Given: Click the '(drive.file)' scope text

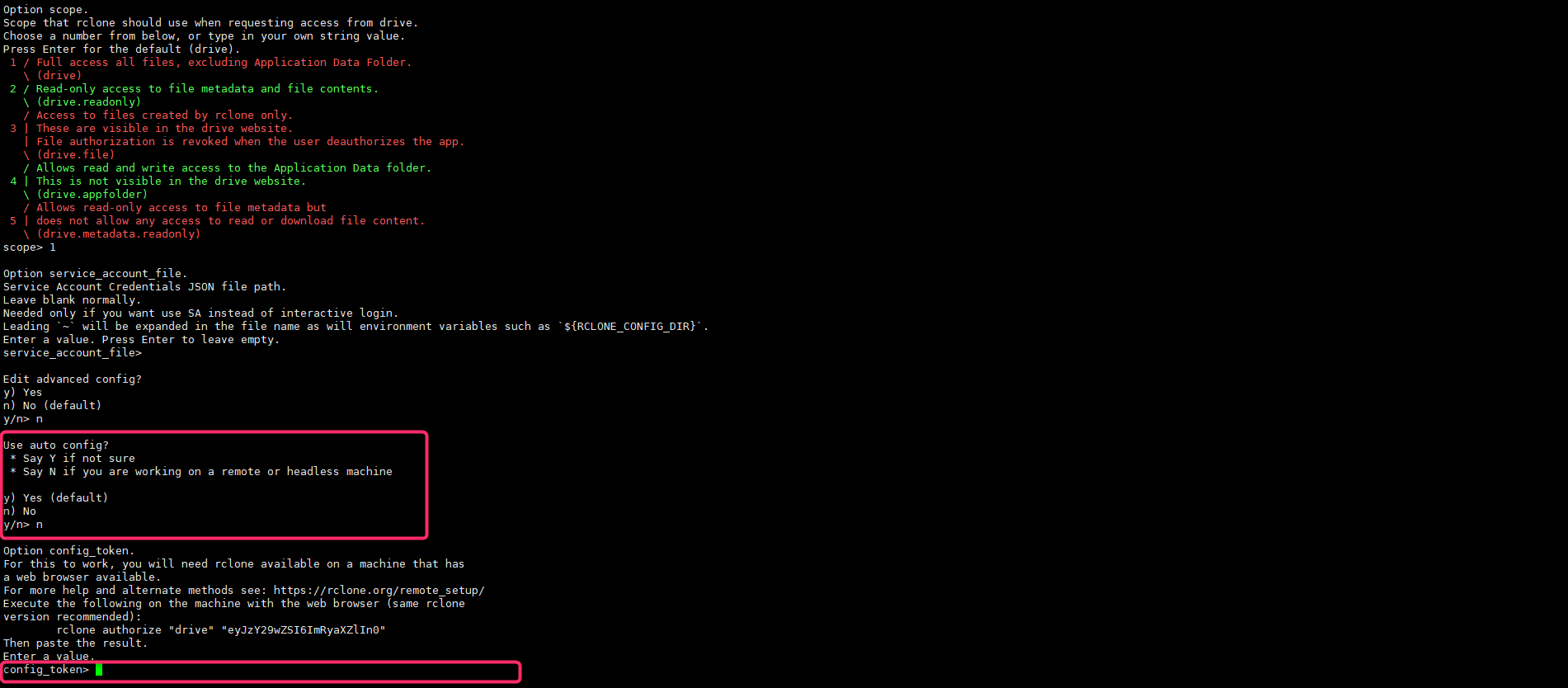Looking at the screenshot, I should pos(76,155).
